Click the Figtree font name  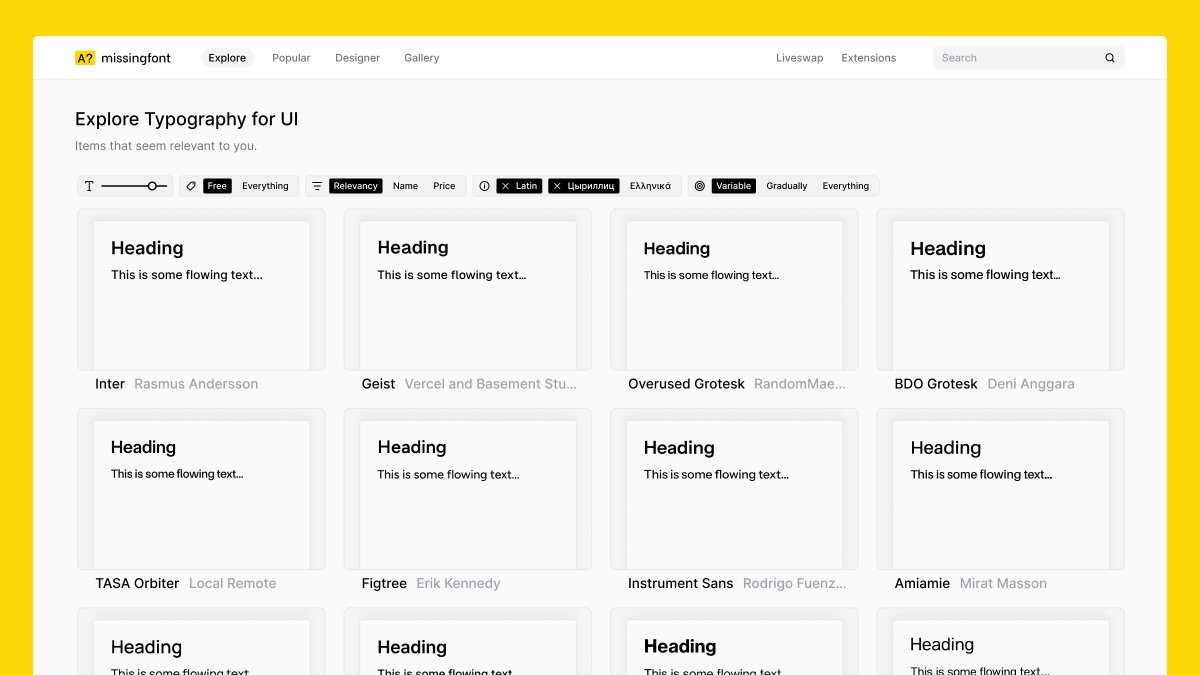pos(384,583)
